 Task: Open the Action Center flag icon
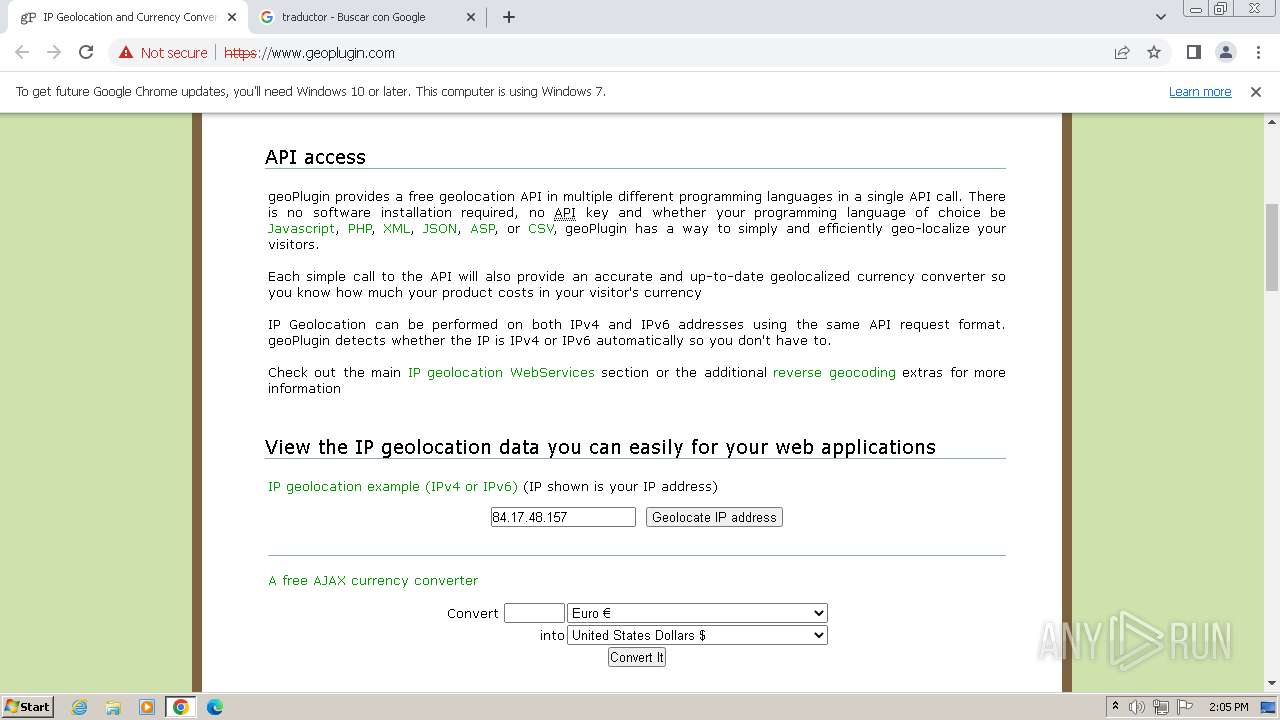click(1185, 707)
